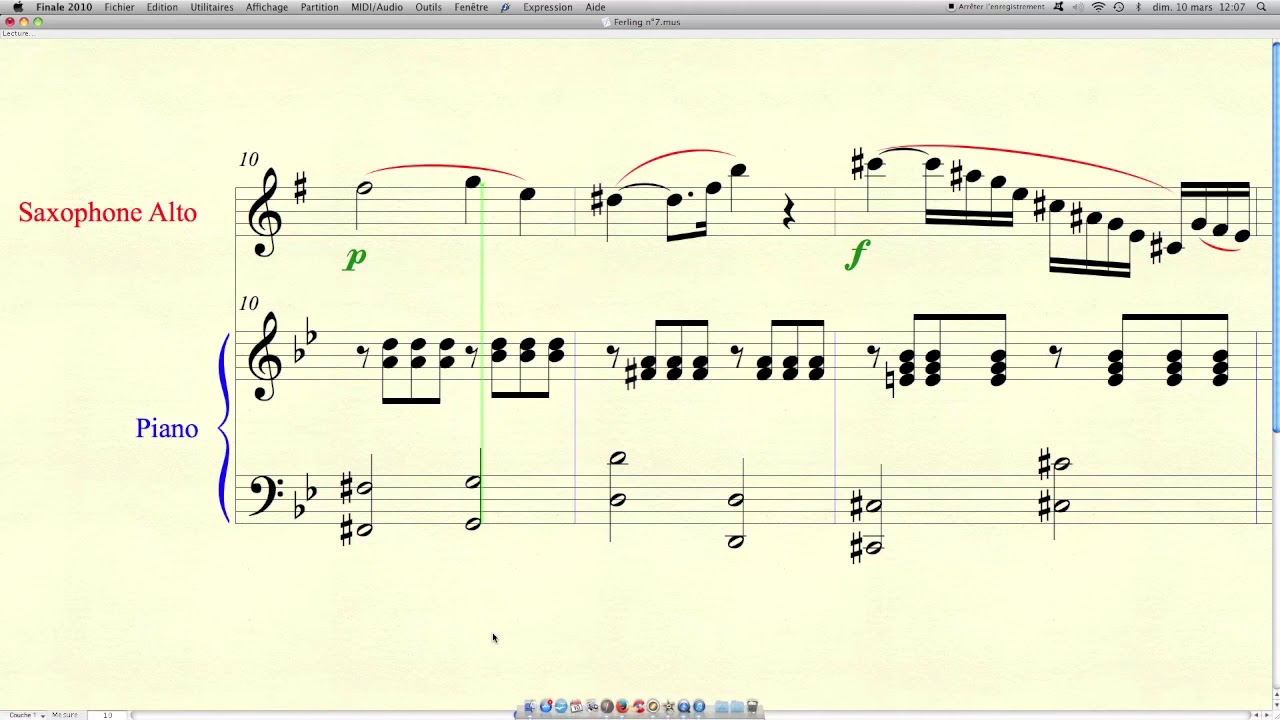This screenshot has width=1280, height=720.
Task: Open the Bluetooth menu icon
Action: [1138, 7]
